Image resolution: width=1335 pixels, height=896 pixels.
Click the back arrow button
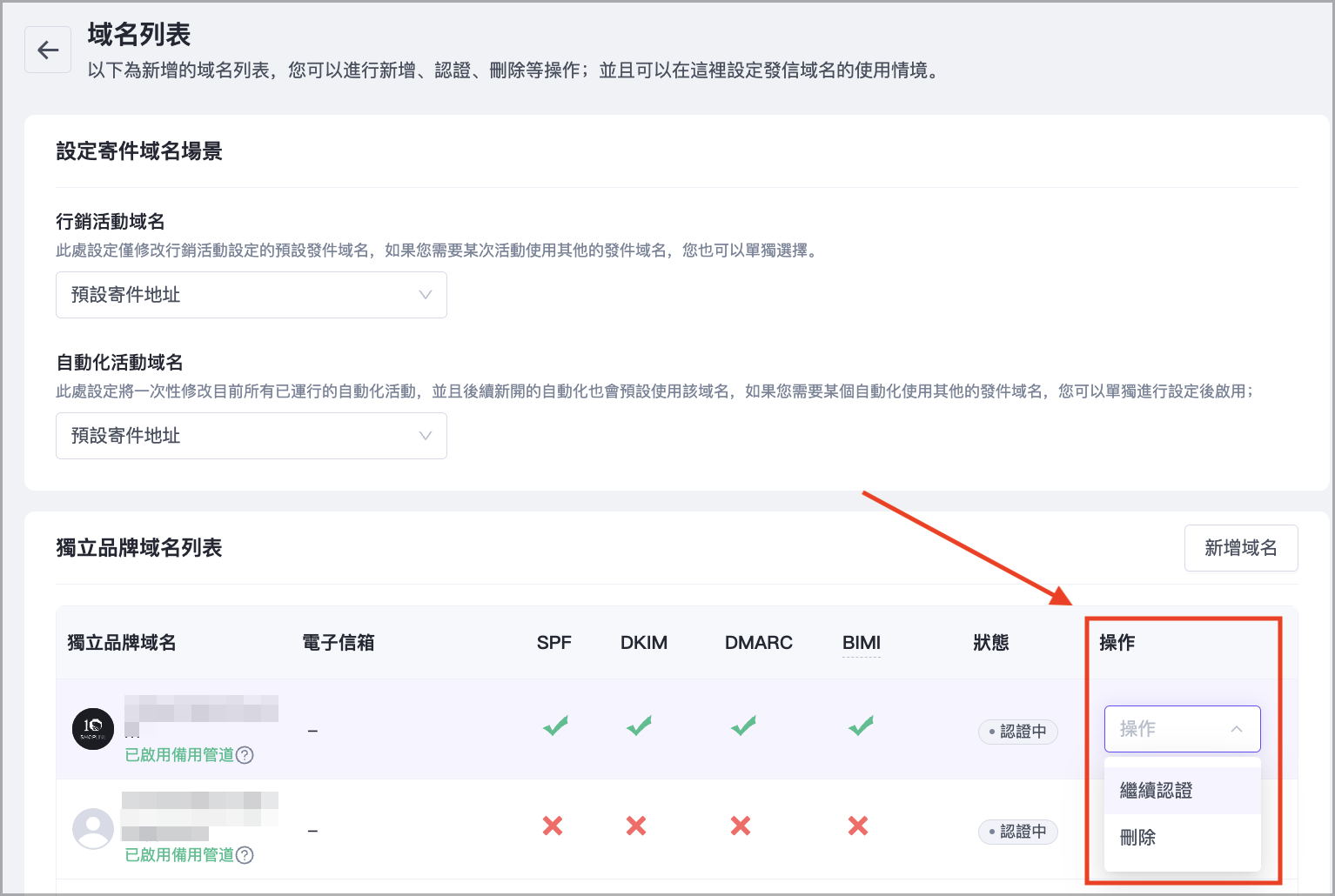[48, 50]
